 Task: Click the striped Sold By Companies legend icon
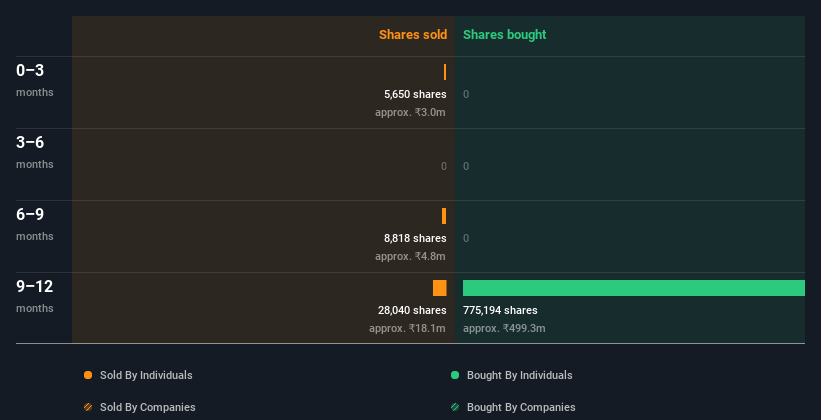tap(88, 407)
